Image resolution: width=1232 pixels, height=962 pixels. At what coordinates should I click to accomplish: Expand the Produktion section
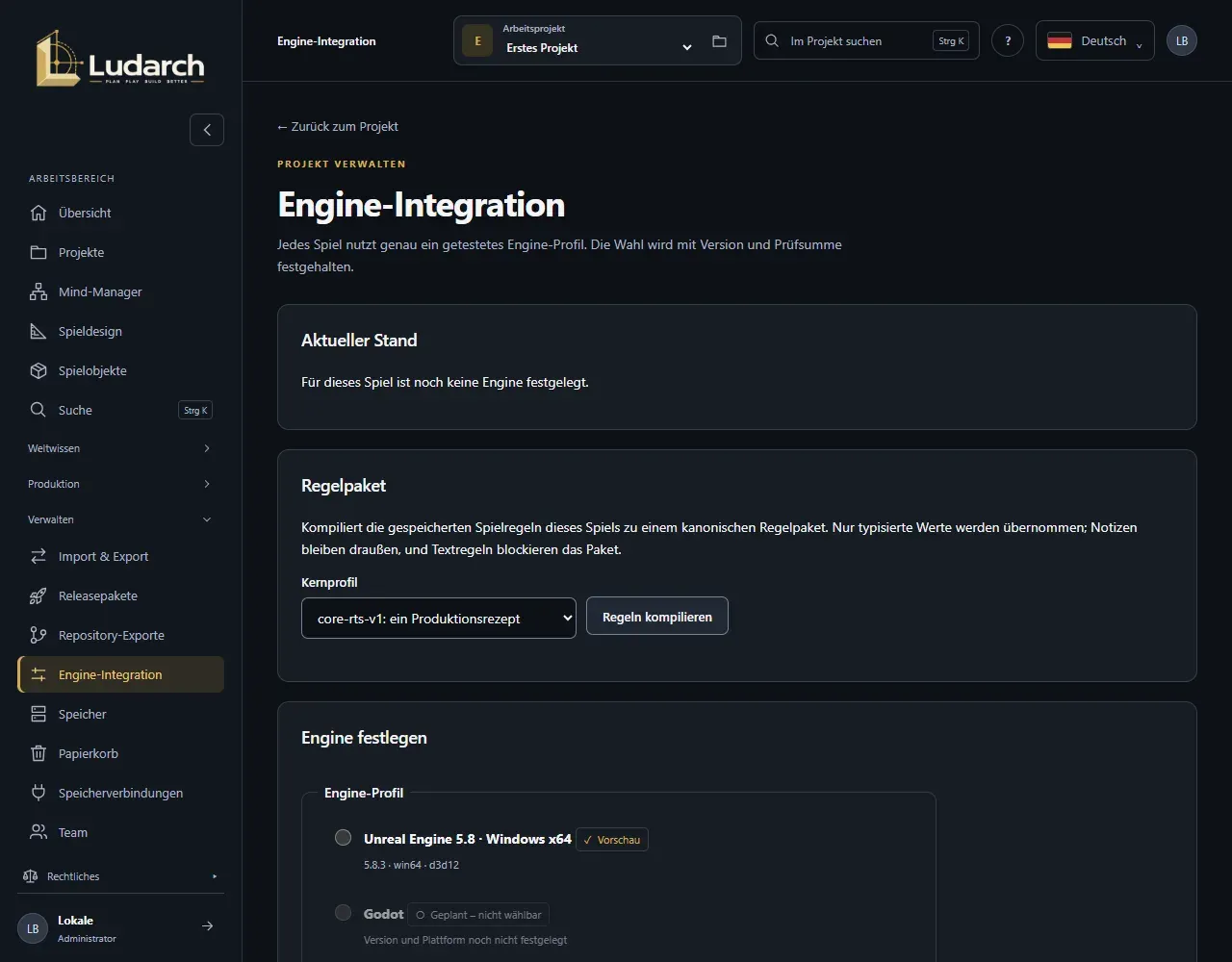(120, 484)
